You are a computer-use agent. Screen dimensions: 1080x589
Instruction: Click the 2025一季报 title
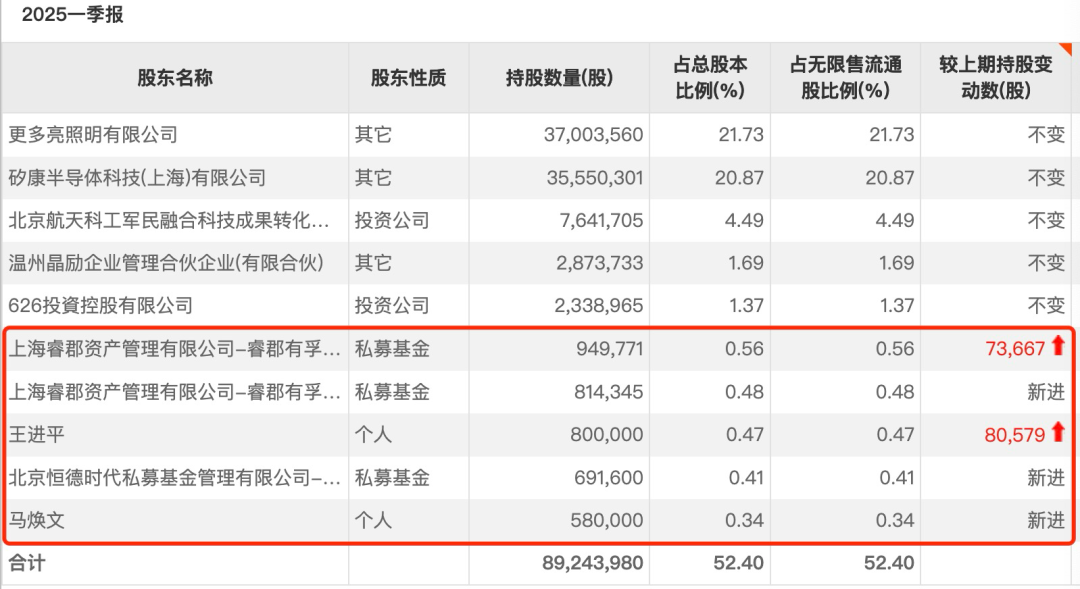72,14
